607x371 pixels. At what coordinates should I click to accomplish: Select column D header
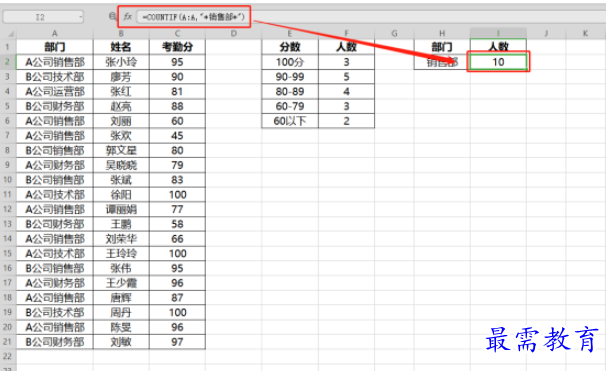click(x=233, y=34)
